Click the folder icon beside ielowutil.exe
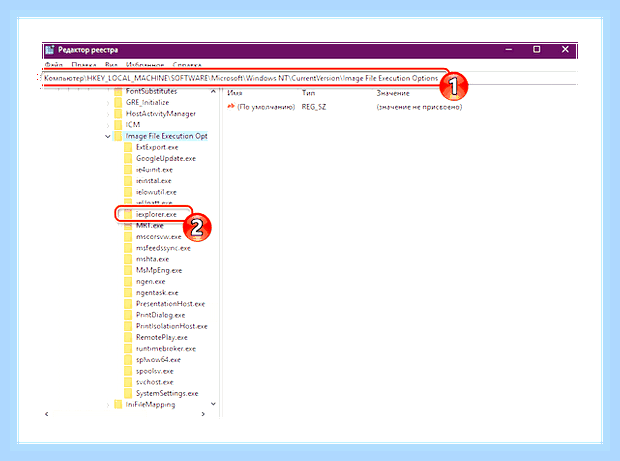The height and width of the screenshot is (461, 620). coord(128,192)
